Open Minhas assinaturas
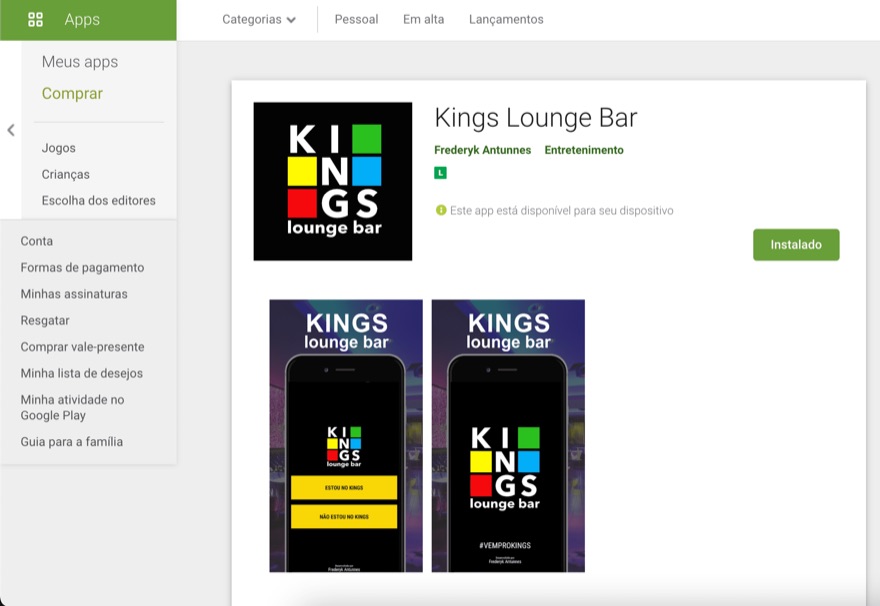The image size is (880, 606). (x=74, y=294)
